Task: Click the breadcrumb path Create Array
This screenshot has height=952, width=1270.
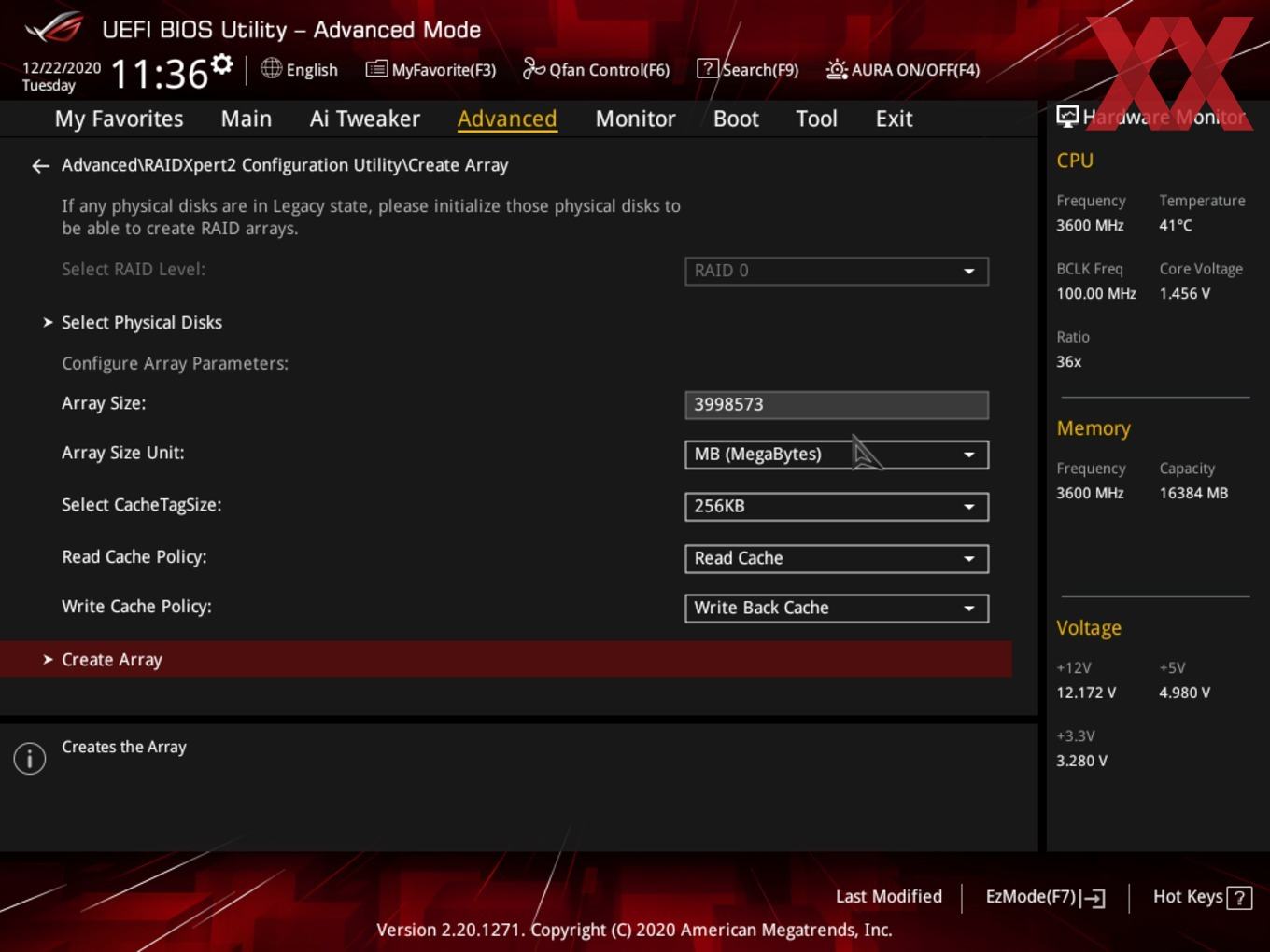Action: coord(459,165)
